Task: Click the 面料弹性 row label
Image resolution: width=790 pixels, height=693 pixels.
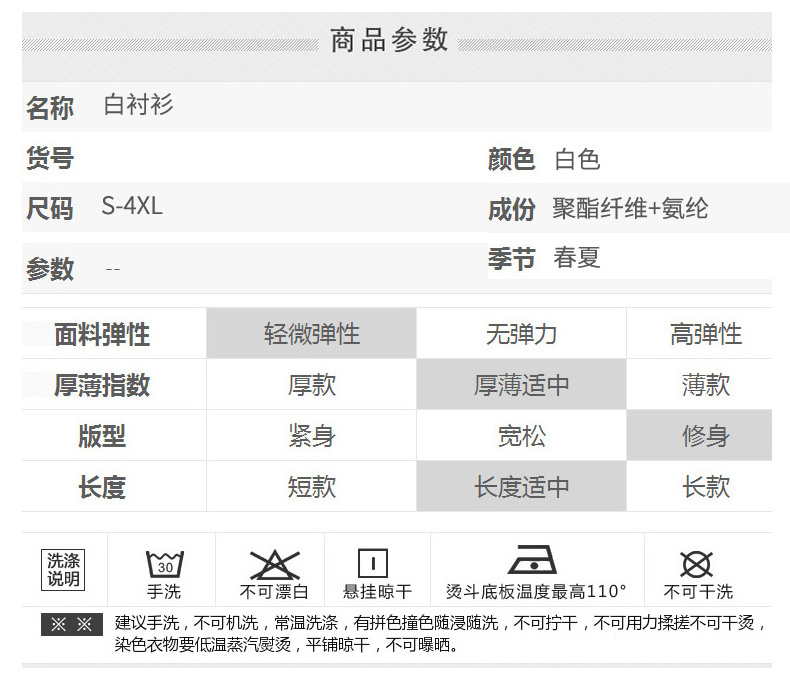Action: pyautogui.click(x=102, y=334)
